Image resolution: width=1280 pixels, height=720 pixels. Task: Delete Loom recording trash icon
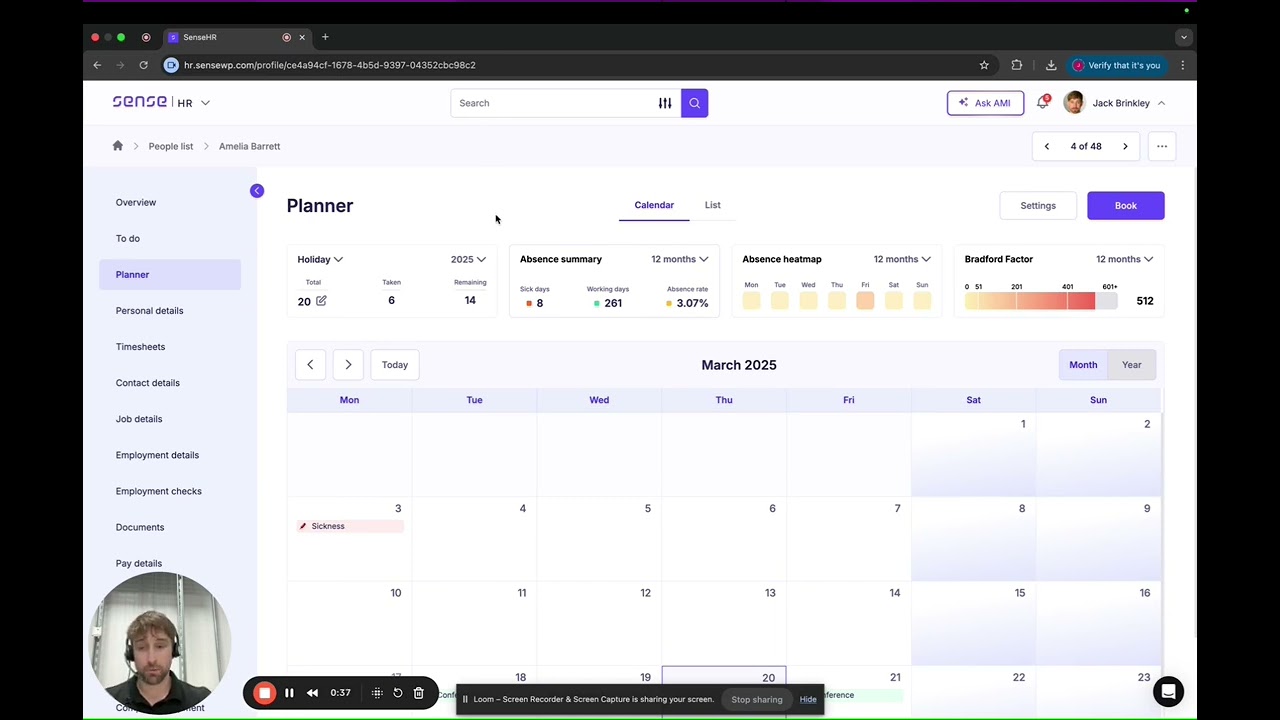pos(419,693)
